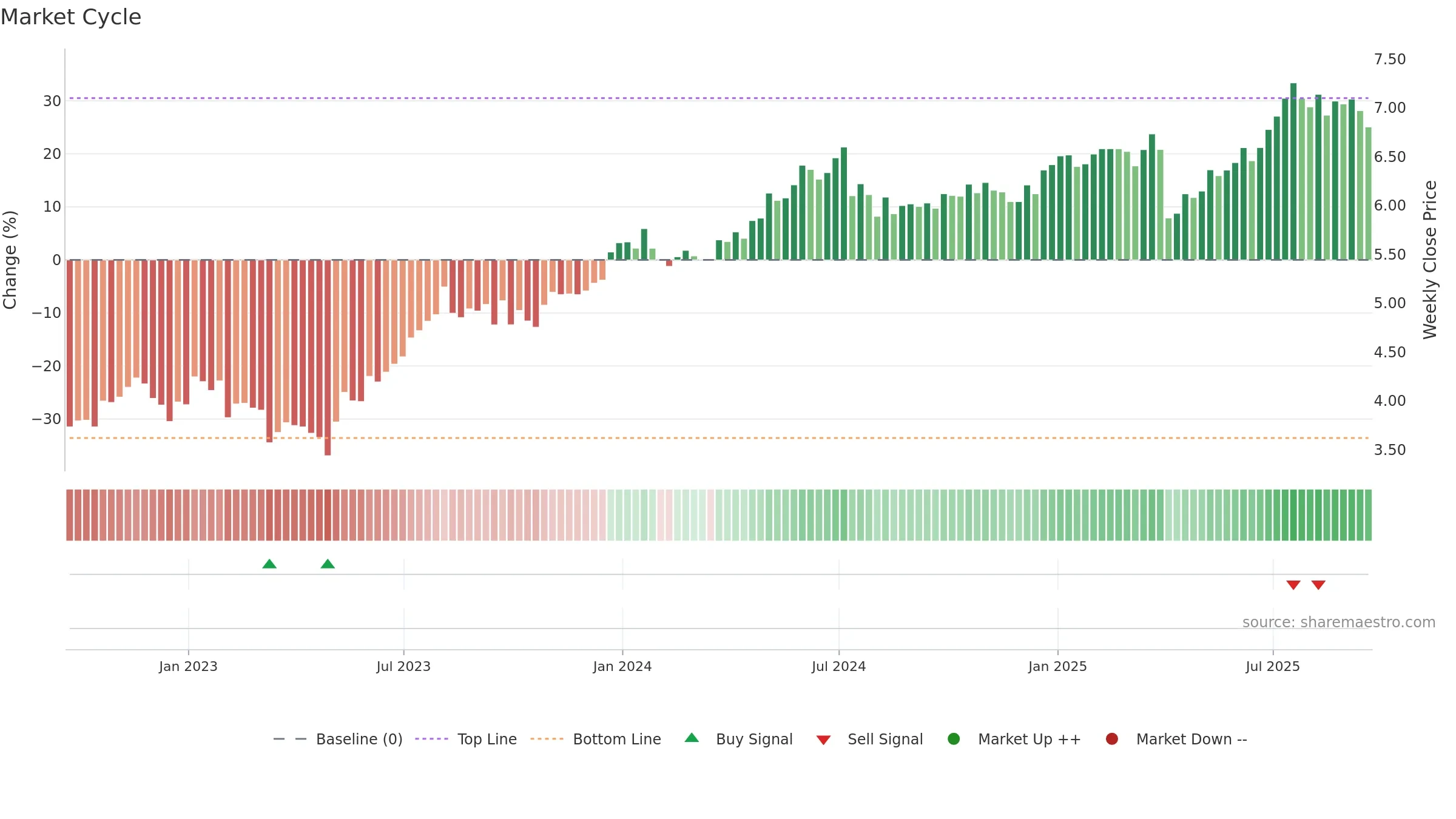Toggle the Sell Signal legend entry
The height and width of the screenshot is (819, 1456).
click(x=869, y=739)
